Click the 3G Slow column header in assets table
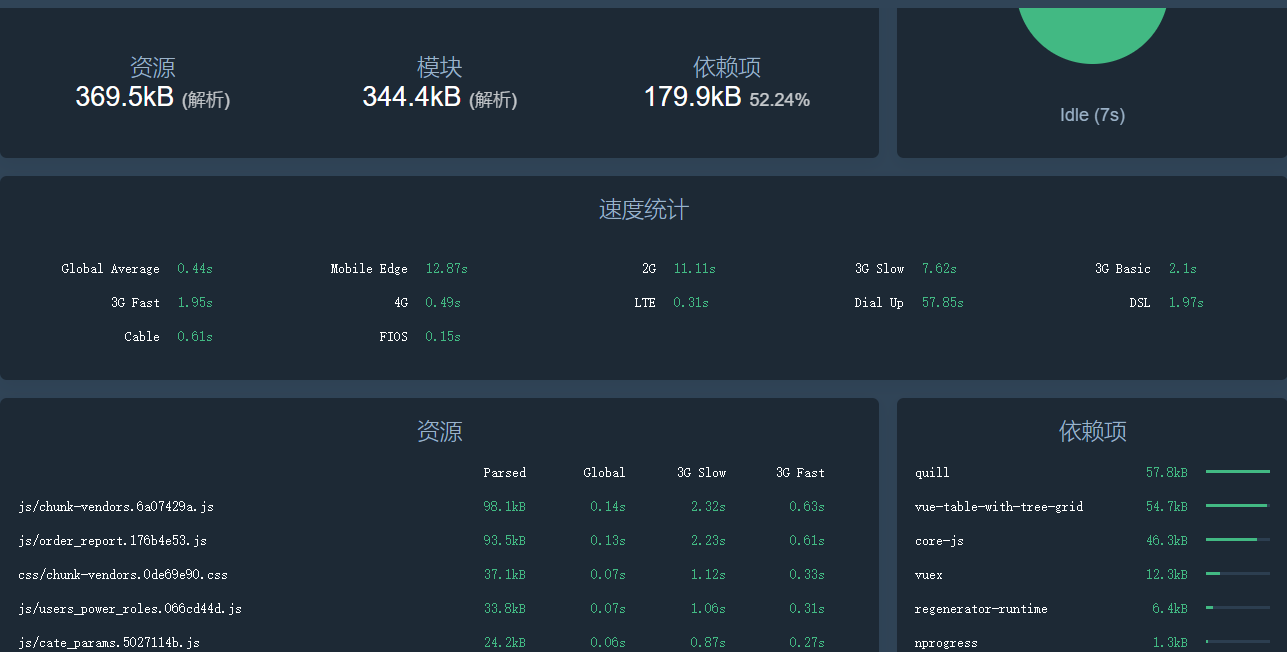 701,473
